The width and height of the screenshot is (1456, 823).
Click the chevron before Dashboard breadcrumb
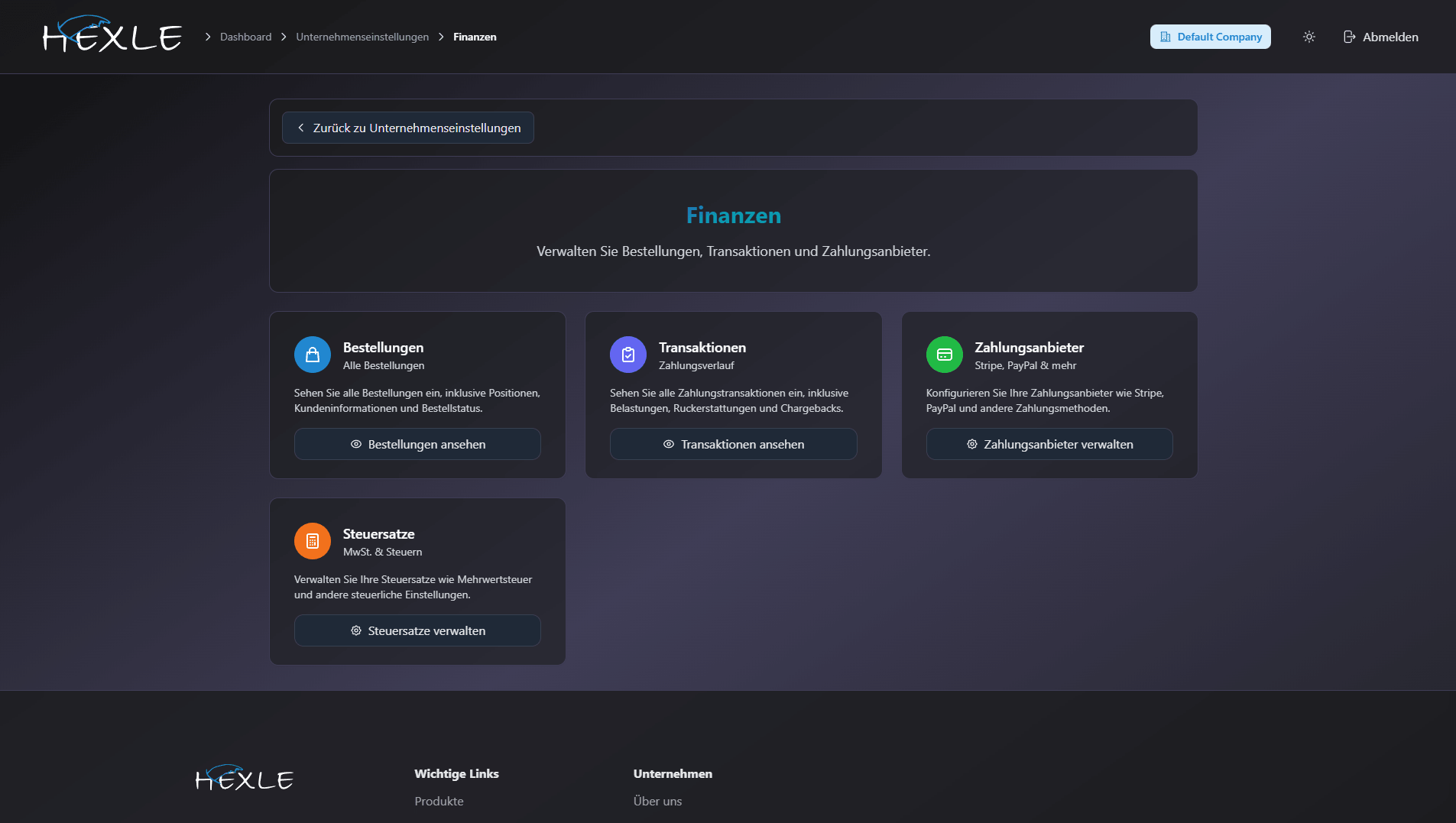point(207,37)
